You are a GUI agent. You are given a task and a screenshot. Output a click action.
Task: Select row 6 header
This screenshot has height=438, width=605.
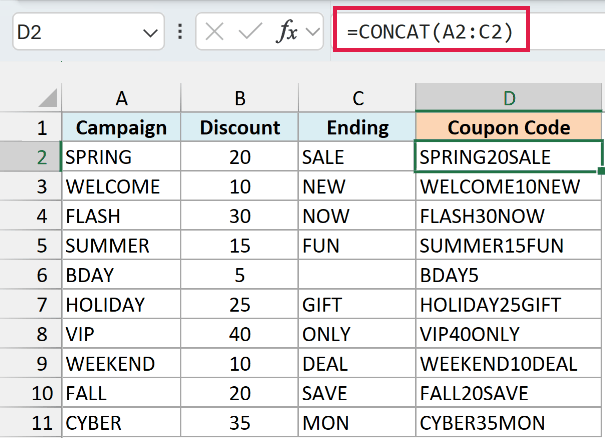[x=30, y=275]
